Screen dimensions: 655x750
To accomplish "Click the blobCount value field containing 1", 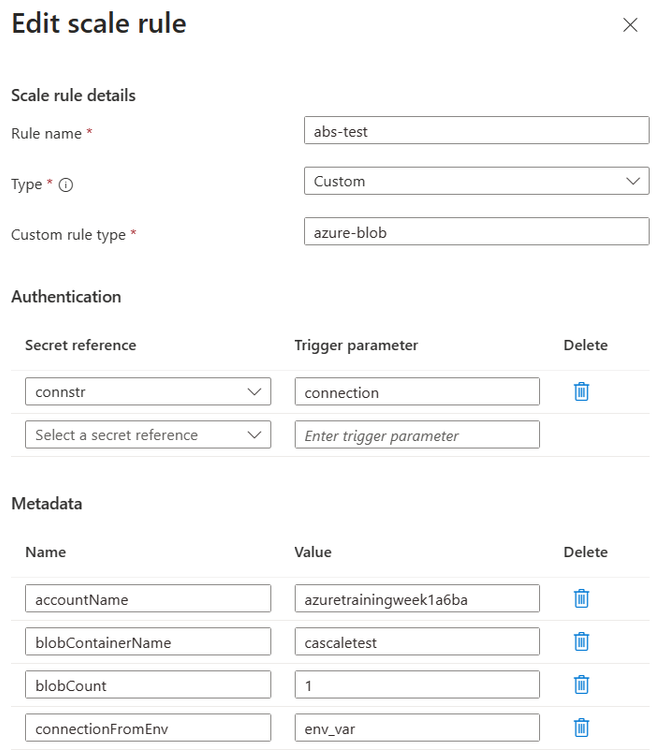I will coord(417,685).
